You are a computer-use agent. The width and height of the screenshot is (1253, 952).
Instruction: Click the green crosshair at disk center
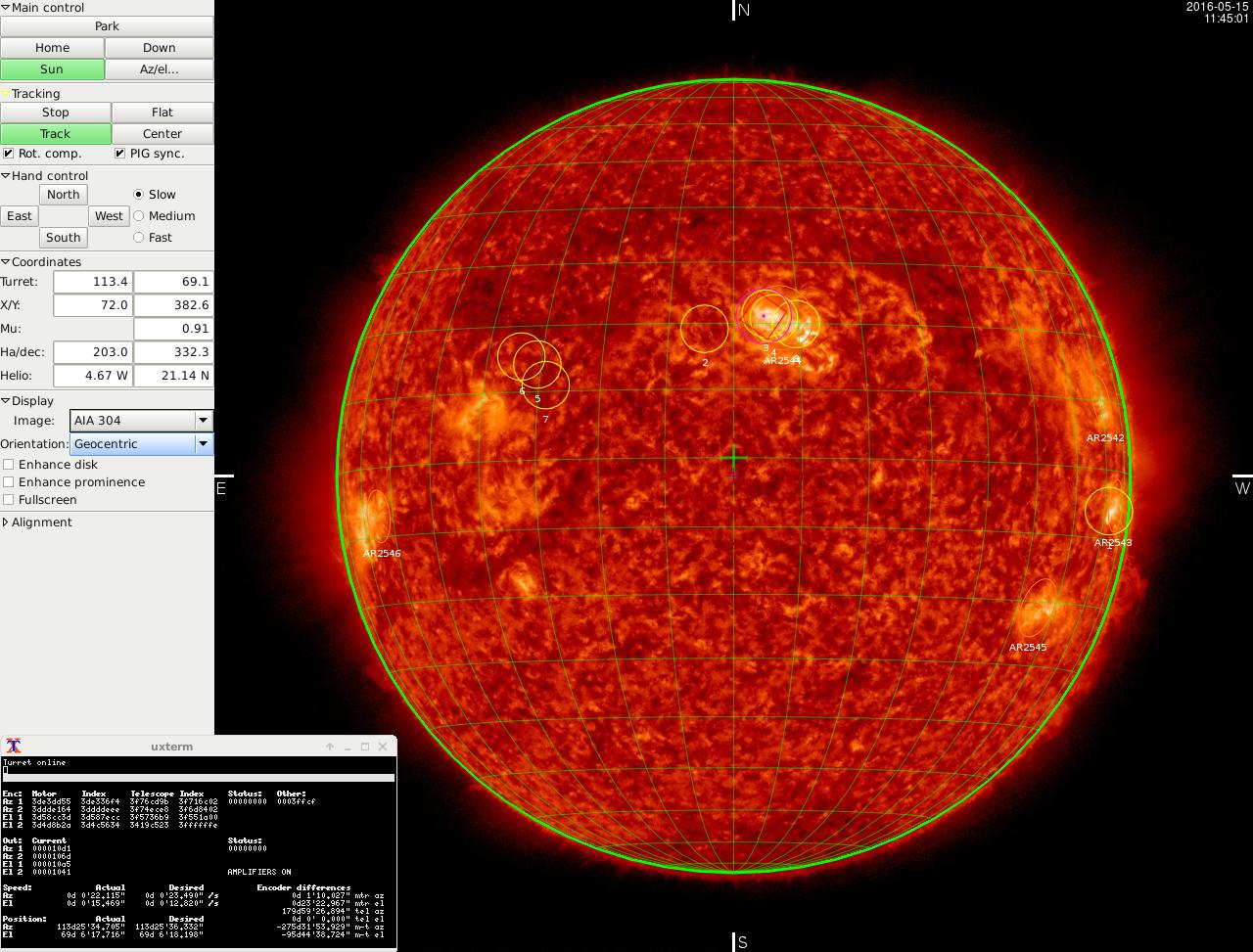coord(733,458)
